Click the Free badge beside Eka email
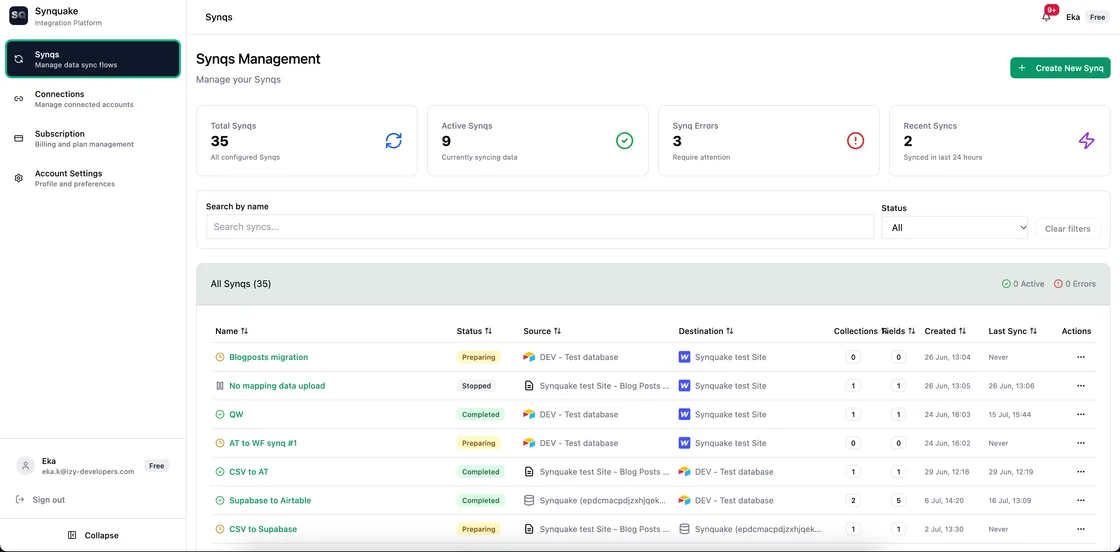 click(156, 466)
